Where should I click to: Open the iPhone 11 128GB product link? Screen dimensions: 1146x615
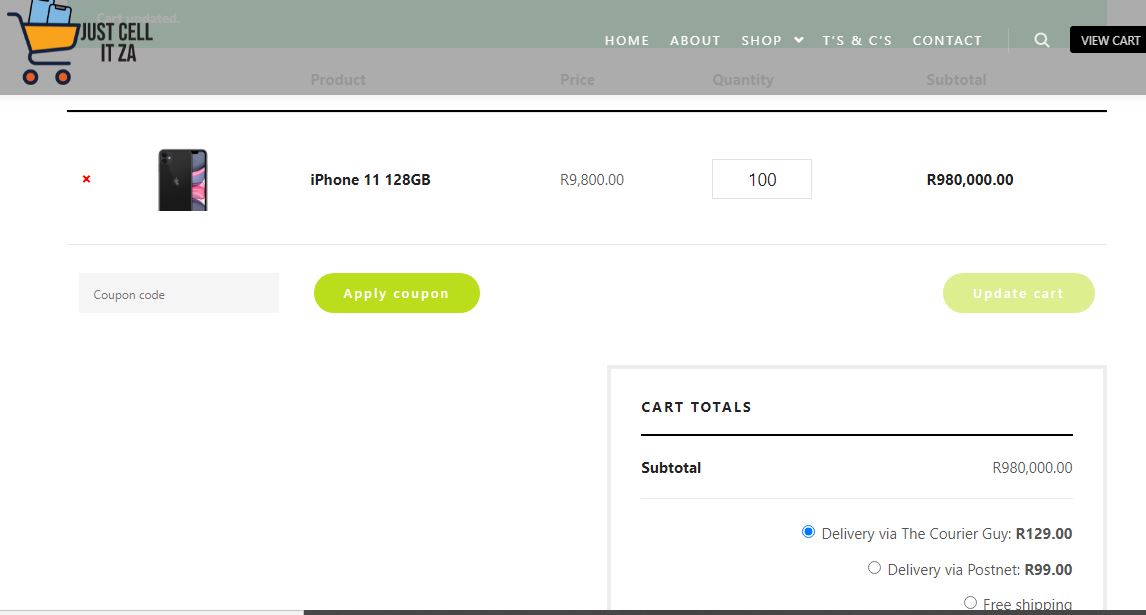[x=370, y=180]
